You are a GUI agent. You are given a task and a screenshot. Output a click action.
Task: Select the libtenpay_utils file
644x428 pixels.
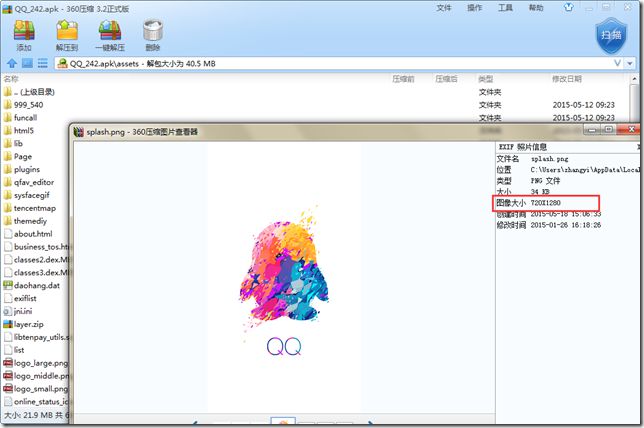pos(36,337)
